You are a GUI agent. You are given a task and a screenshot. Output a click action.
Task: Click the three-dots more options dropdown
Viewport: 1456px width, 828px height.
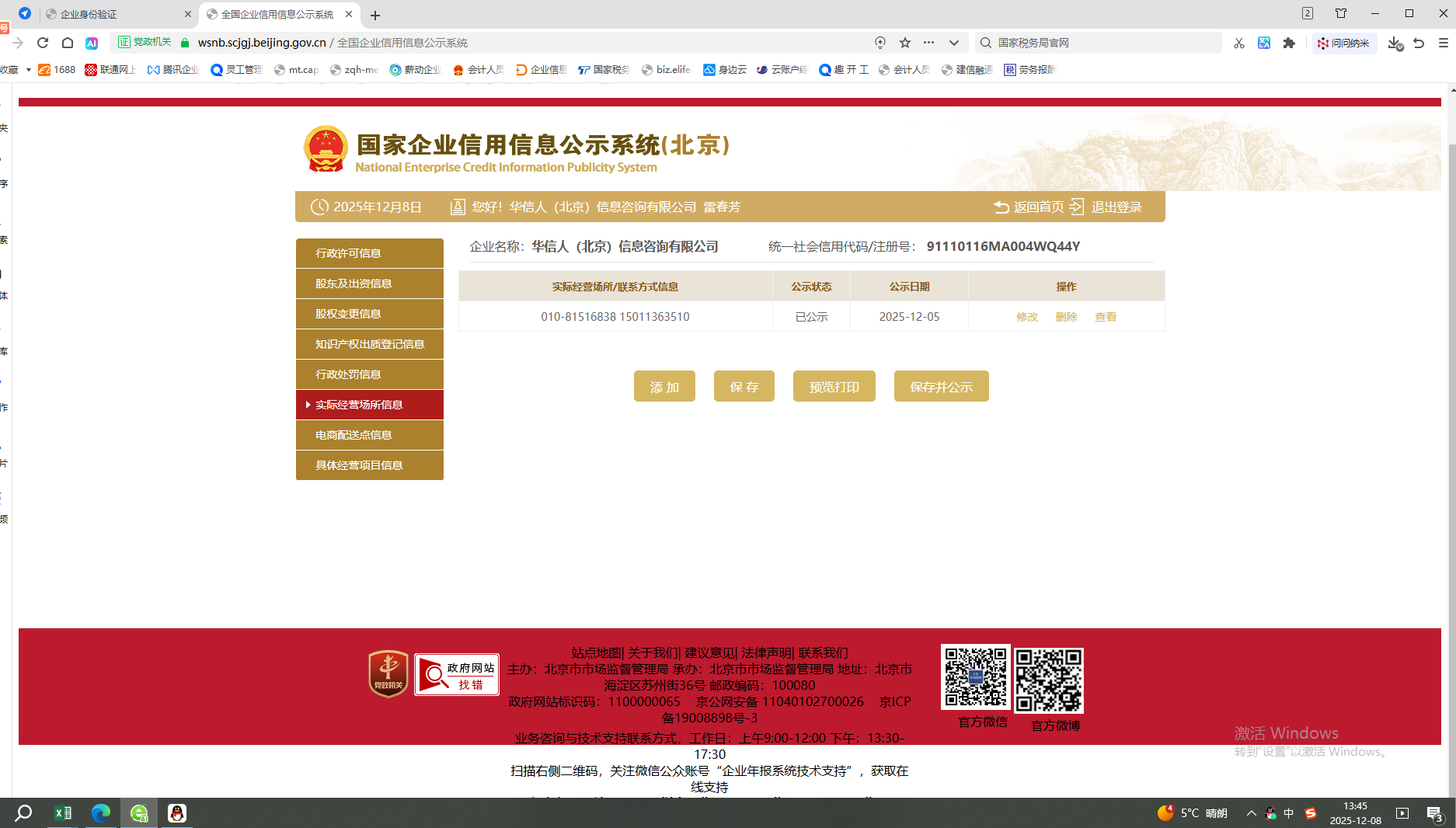pyautogui.click(x=929, y=43)
